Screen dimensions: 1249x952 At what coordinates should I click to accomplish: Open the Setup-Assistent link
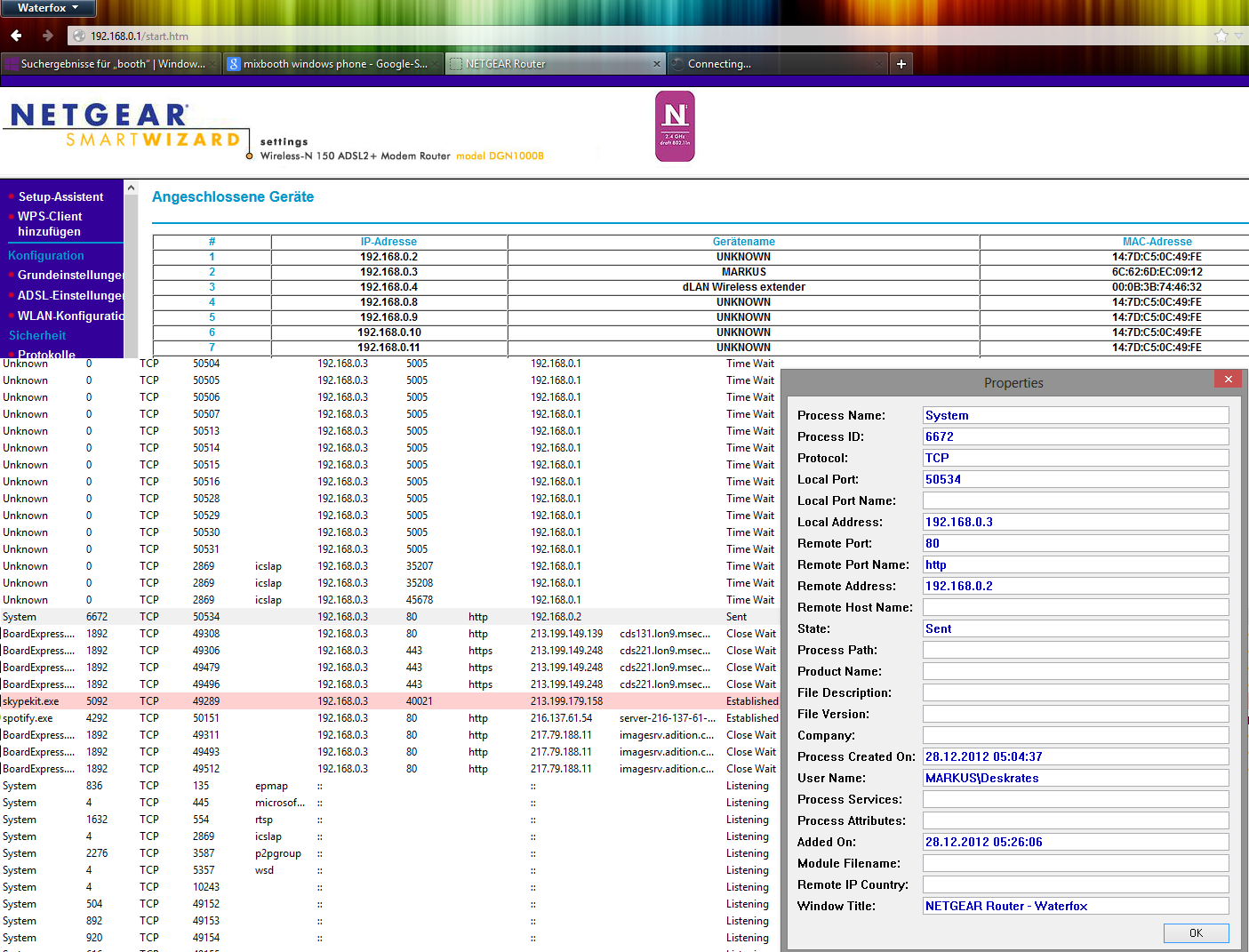click(x=60, y=196)
